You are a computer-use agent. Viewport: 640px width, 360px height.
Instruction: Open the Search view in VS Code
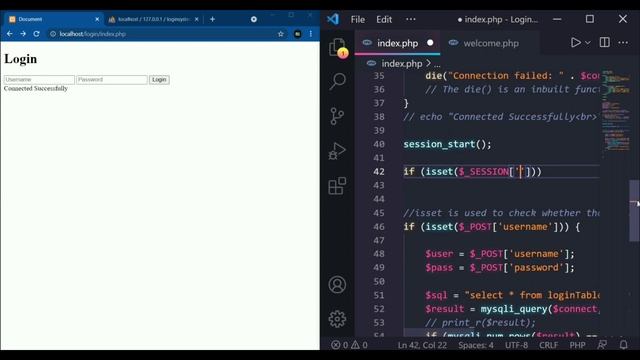[338, 81]
